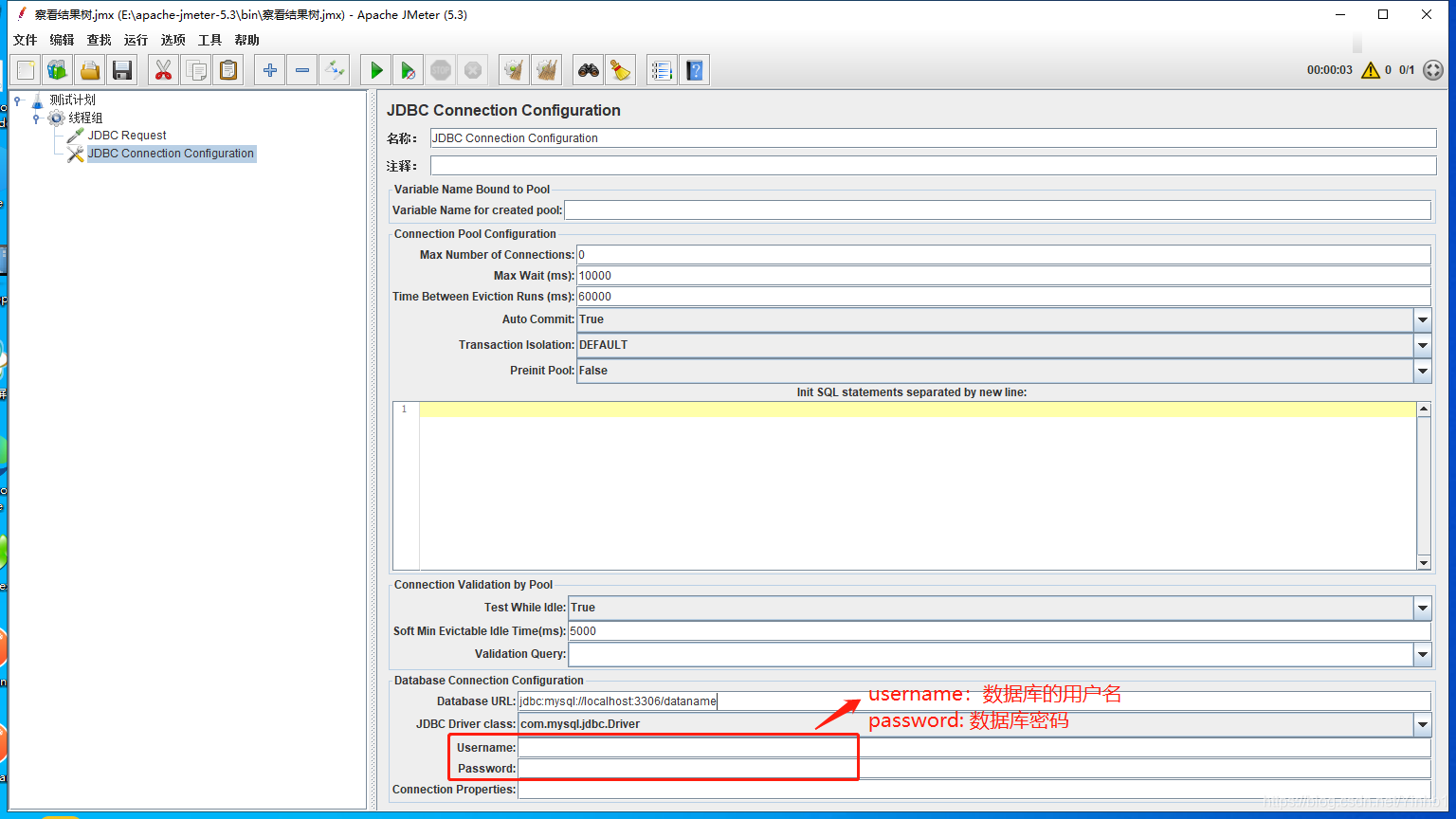Click the Init SQL statements editor area

pyautogui.click(x=918, y=485)
